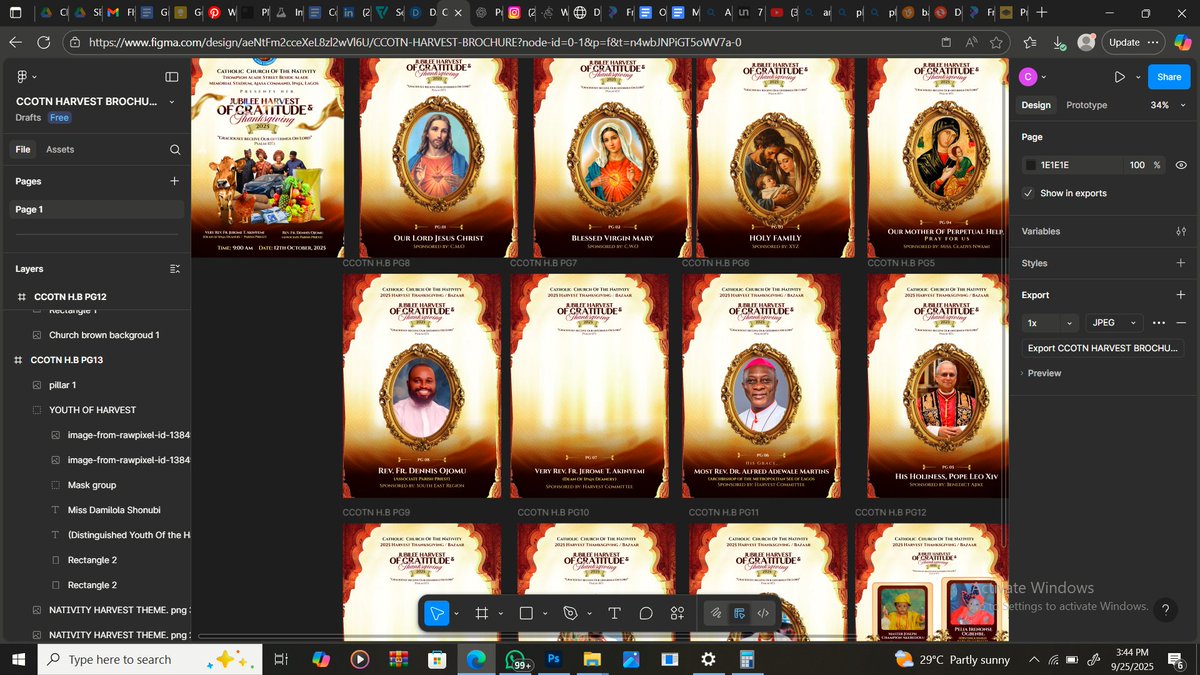The height and width of the screenshot is (675, 1200).
Task: Open Variables settings icon
Action: 1181,231
